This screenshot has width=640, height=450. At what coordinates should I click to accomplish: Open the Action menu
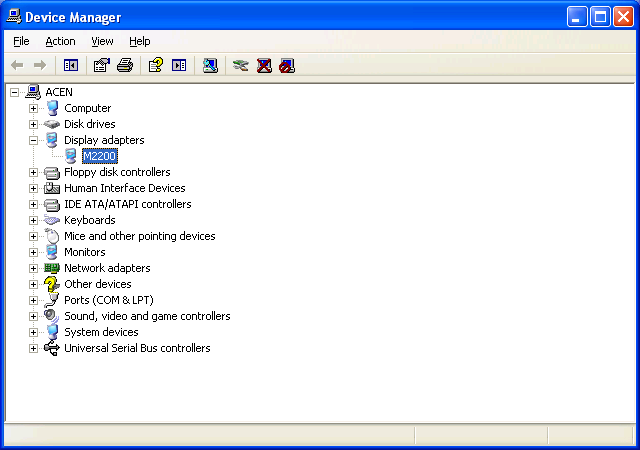pos(60,41)
